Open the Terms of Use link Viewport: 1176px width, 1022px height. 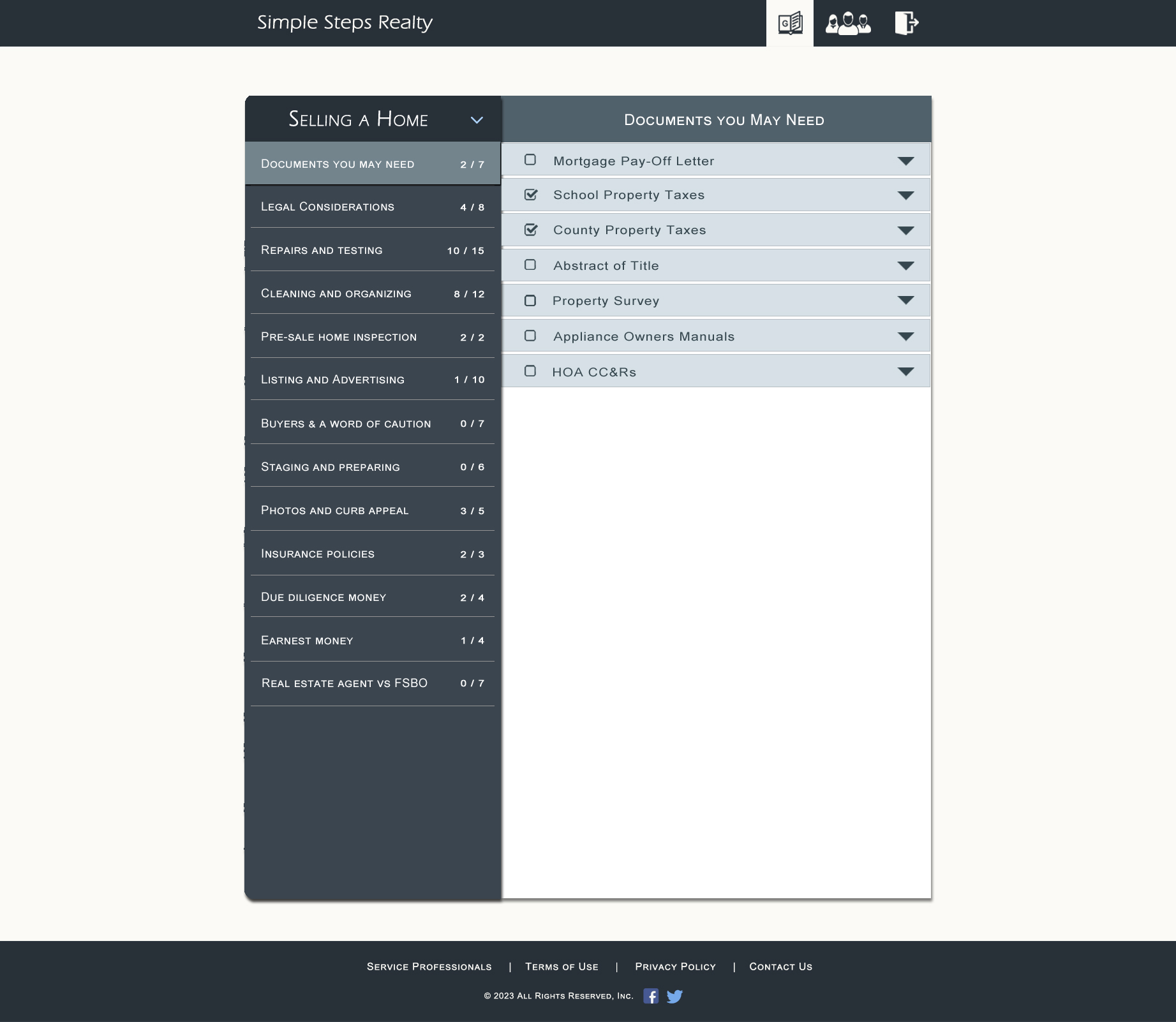click(x=562, y=966)
